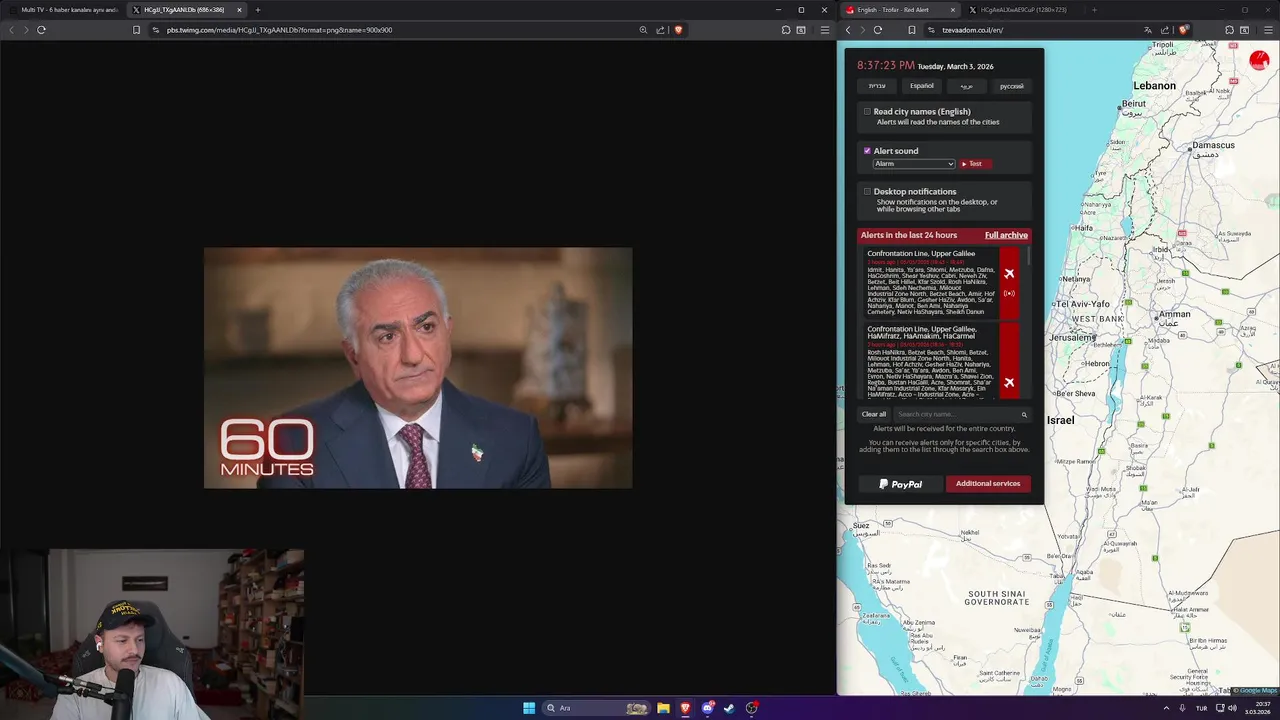Open Steam from the taskbar

(729, 708)
